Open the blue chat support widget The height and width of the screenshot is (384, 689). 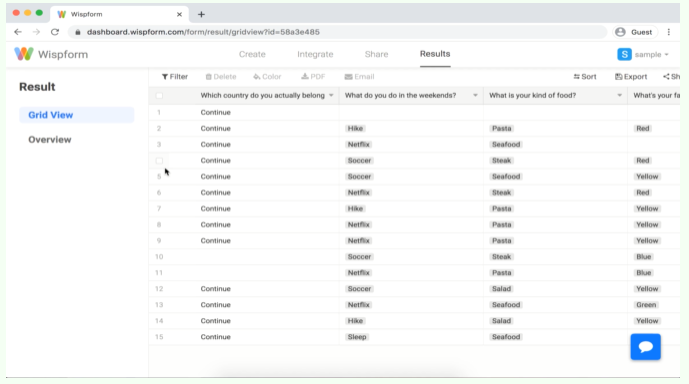click(645, 347)
